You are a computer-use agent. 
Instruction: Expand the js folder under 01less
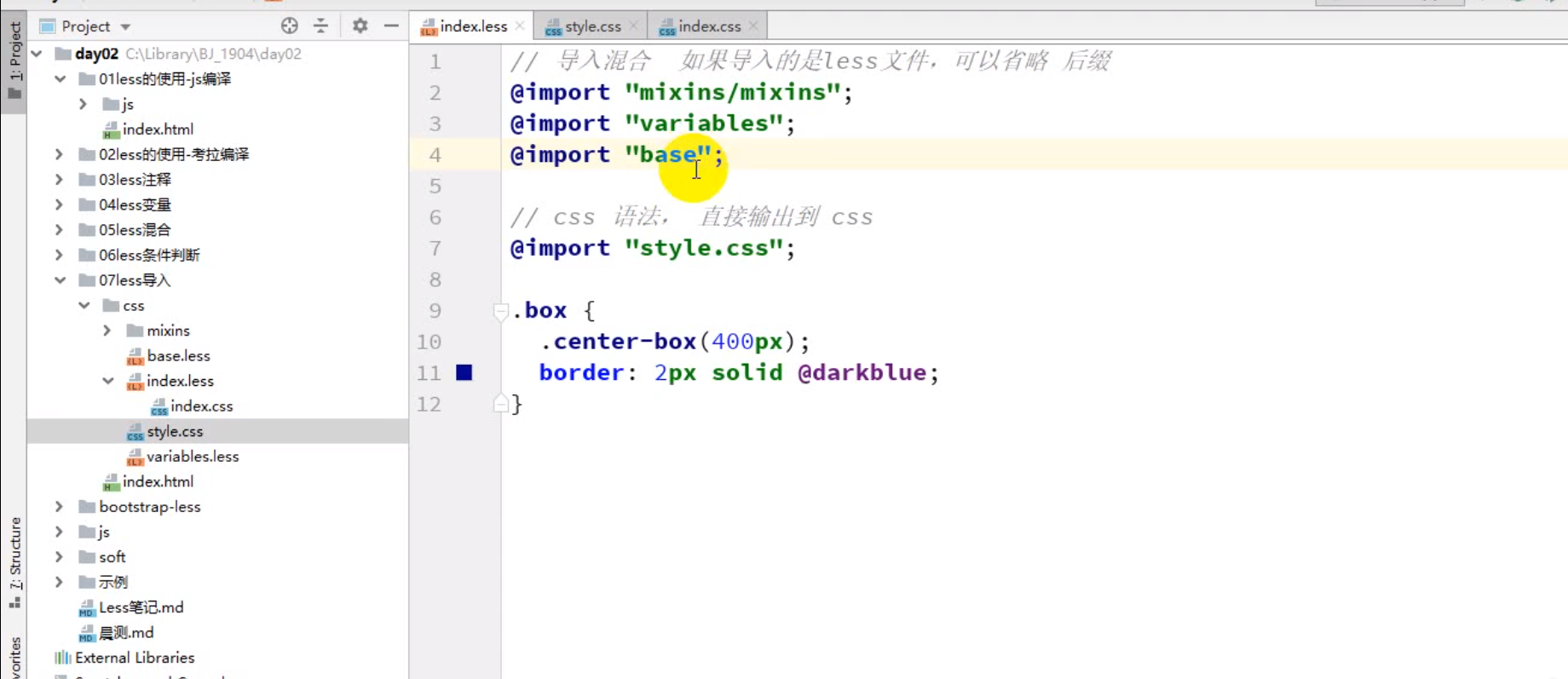point(84,104)
